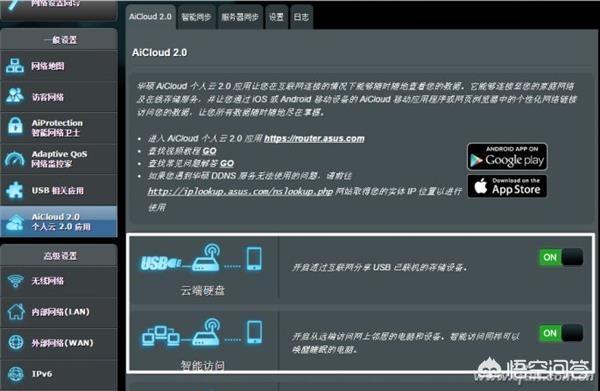Open LAN house icon in sidebar

coord(16,311)
